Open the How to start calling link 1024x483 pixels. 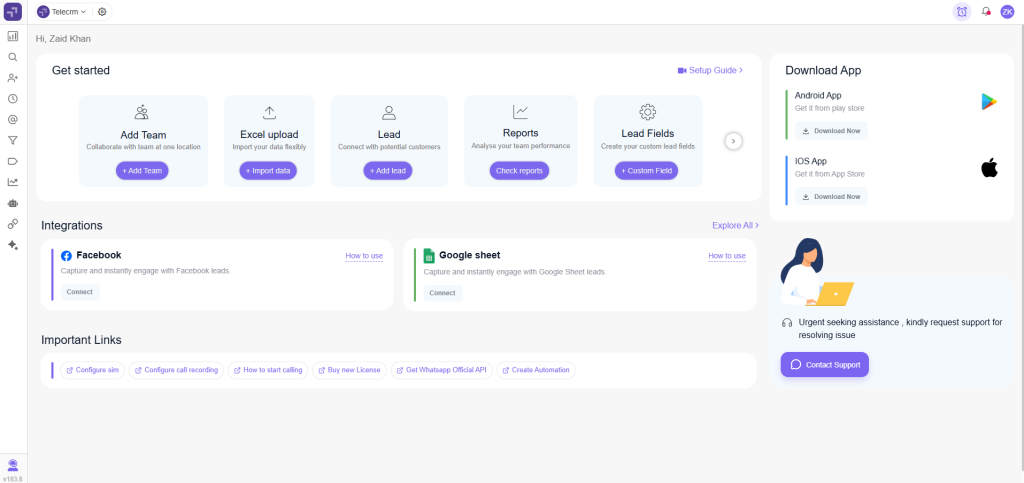click(x=268, y=370)
